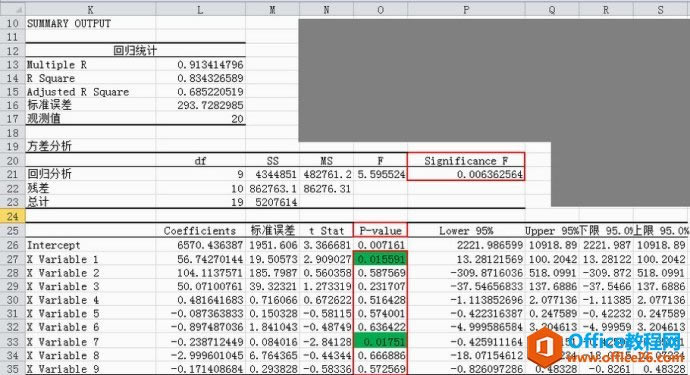Click the SS header cell

click(x=272, y=161)
